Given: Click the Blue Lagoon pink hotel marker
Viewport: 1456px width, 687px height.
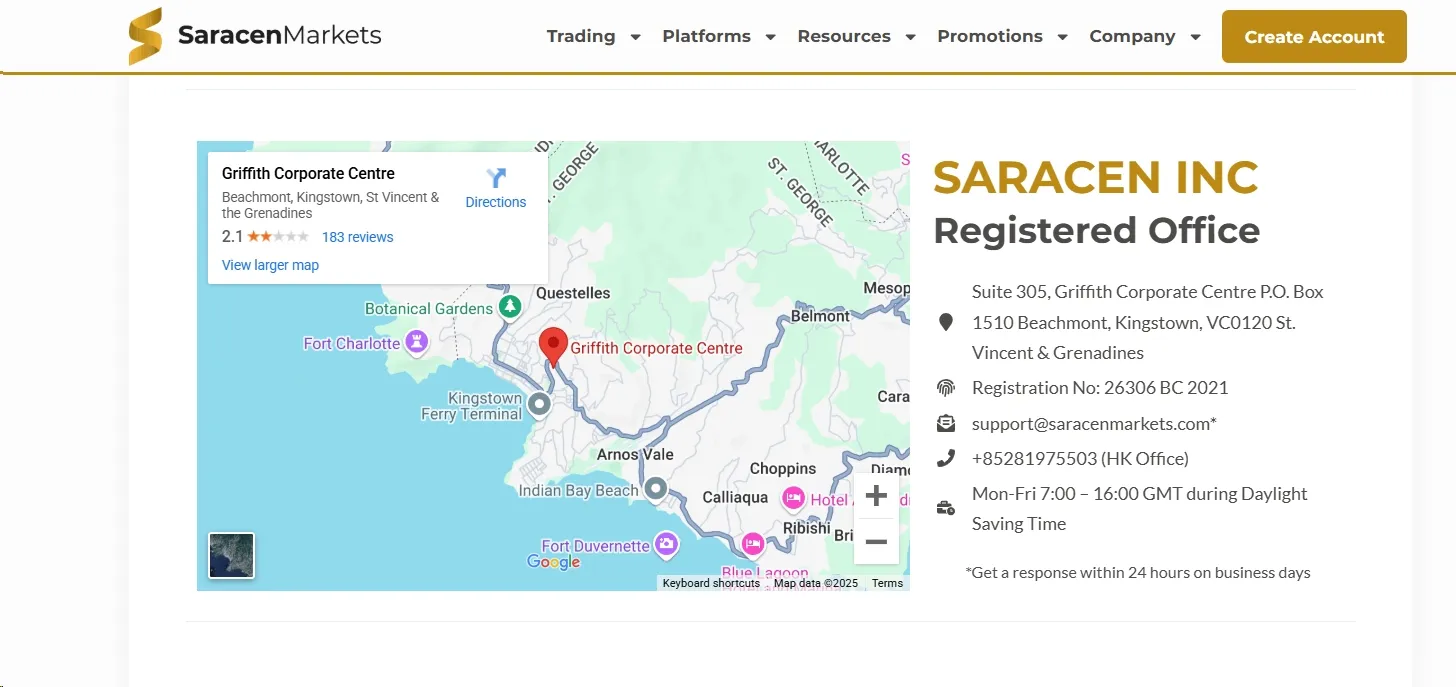Looking at the screenshot, I should pos(753,543).
